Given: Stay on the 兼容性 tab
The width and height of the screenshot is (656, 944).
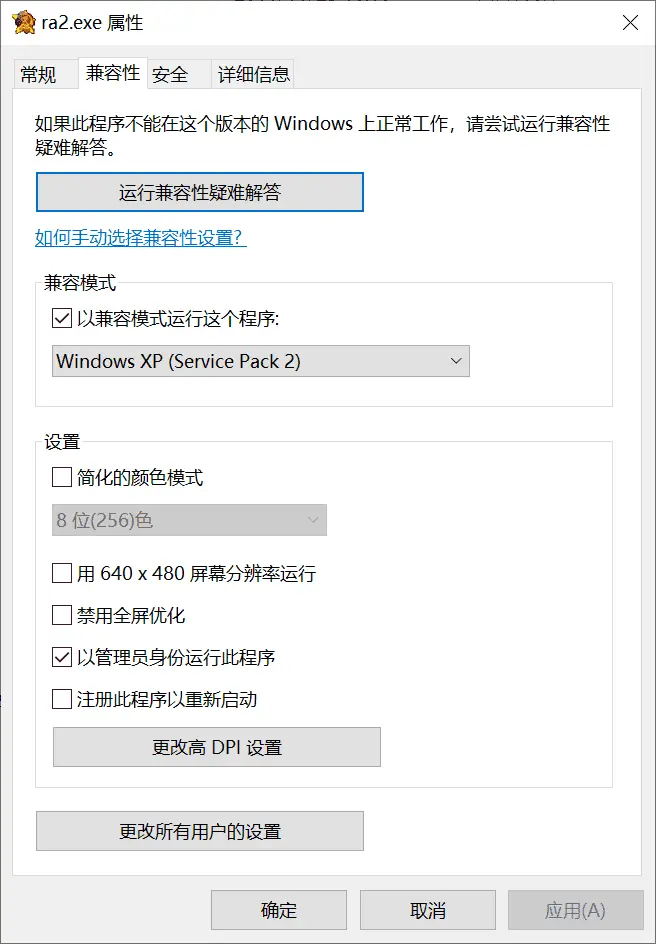Looking at the screenshot, I should coord(113,73).
